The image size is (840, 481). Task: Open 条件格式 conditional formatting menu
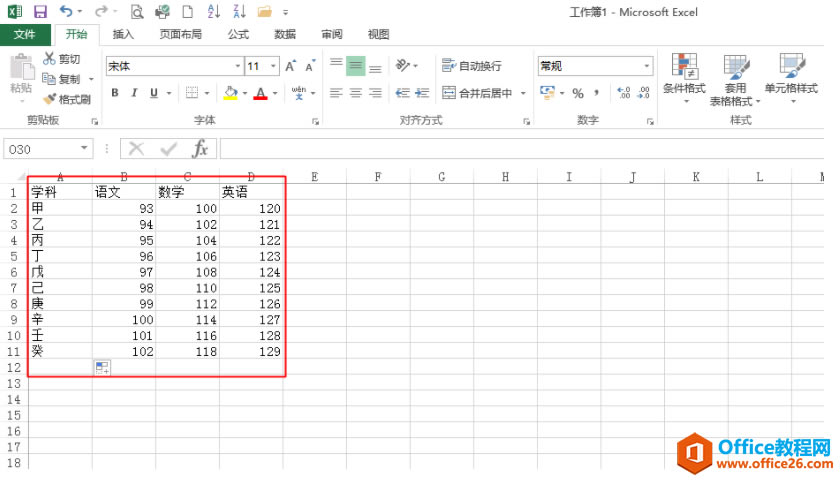pos(684,78)
